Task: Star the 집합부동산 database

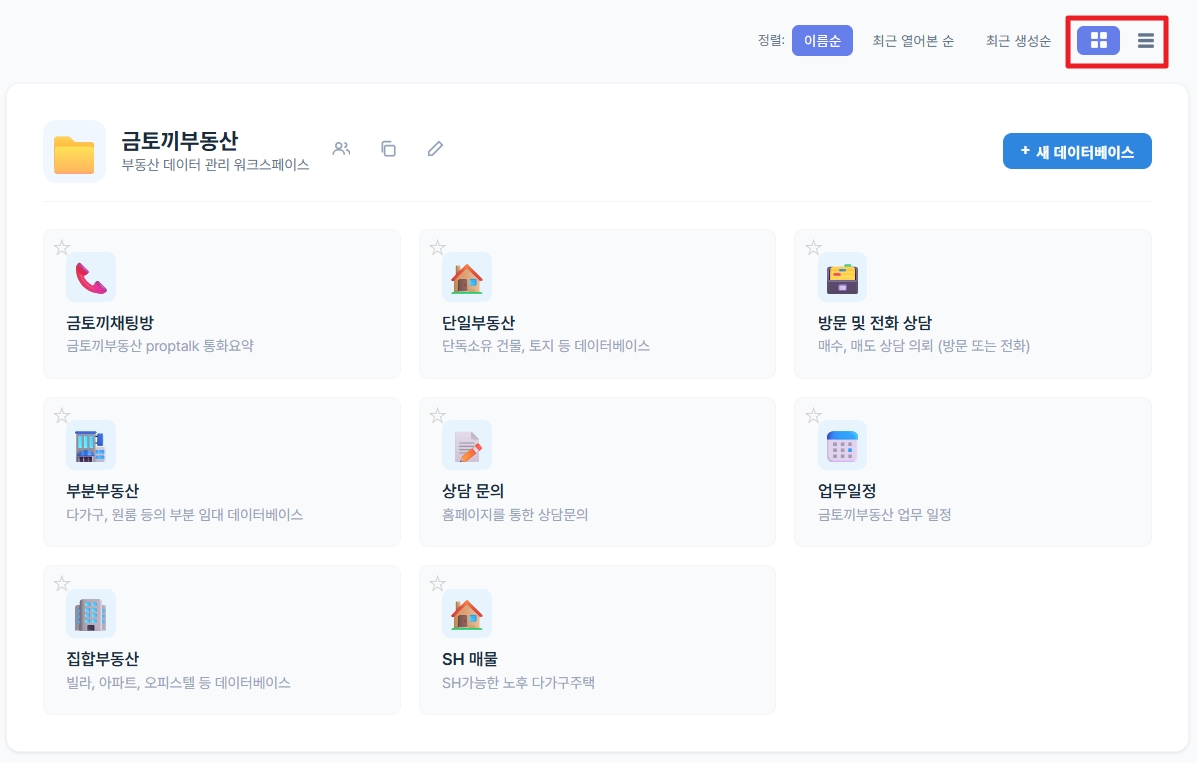Action: 62,584
